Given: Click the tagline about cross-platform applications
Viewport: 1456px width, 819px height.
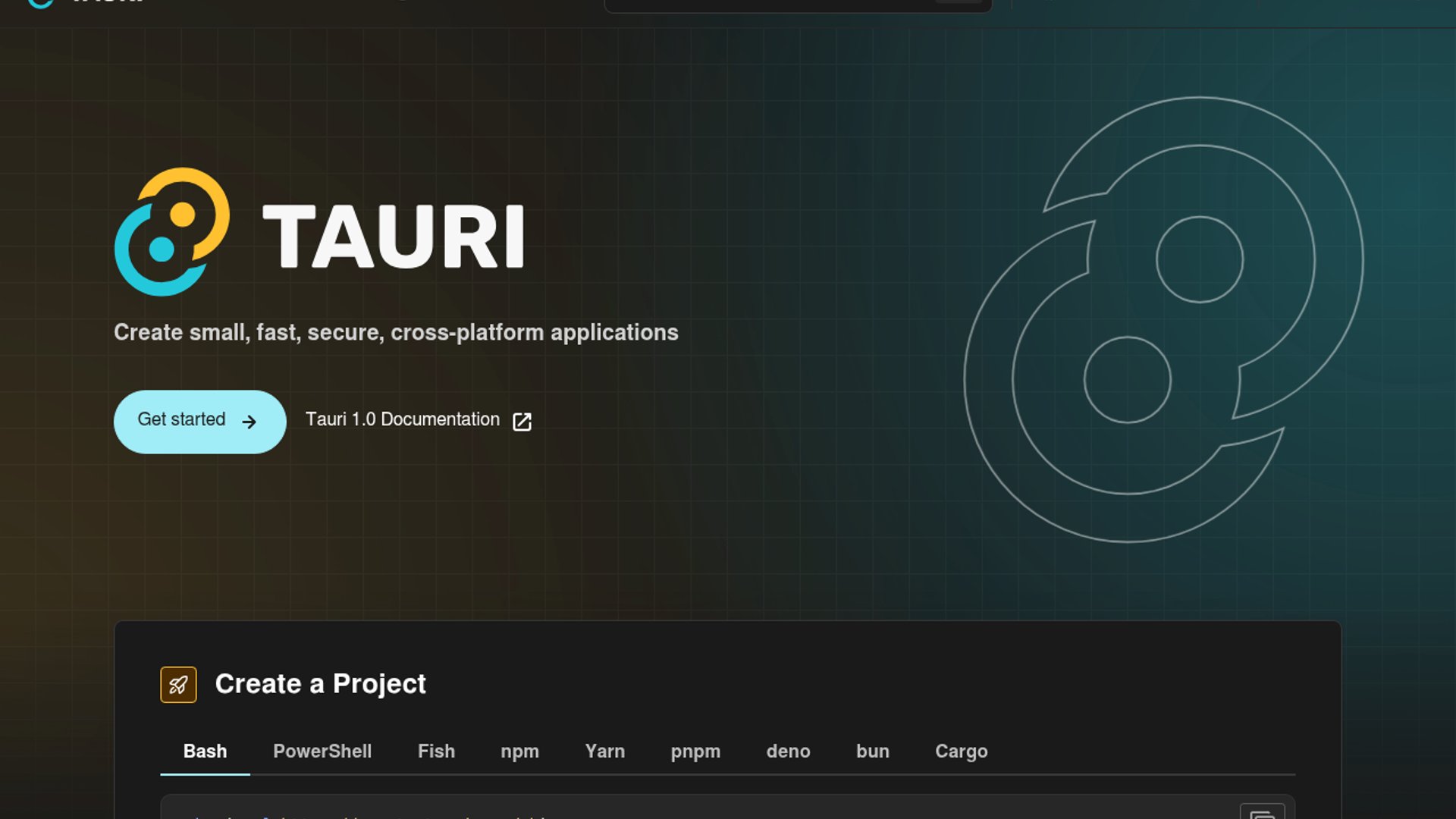Looking at the screenshot, I should point(396,332).
